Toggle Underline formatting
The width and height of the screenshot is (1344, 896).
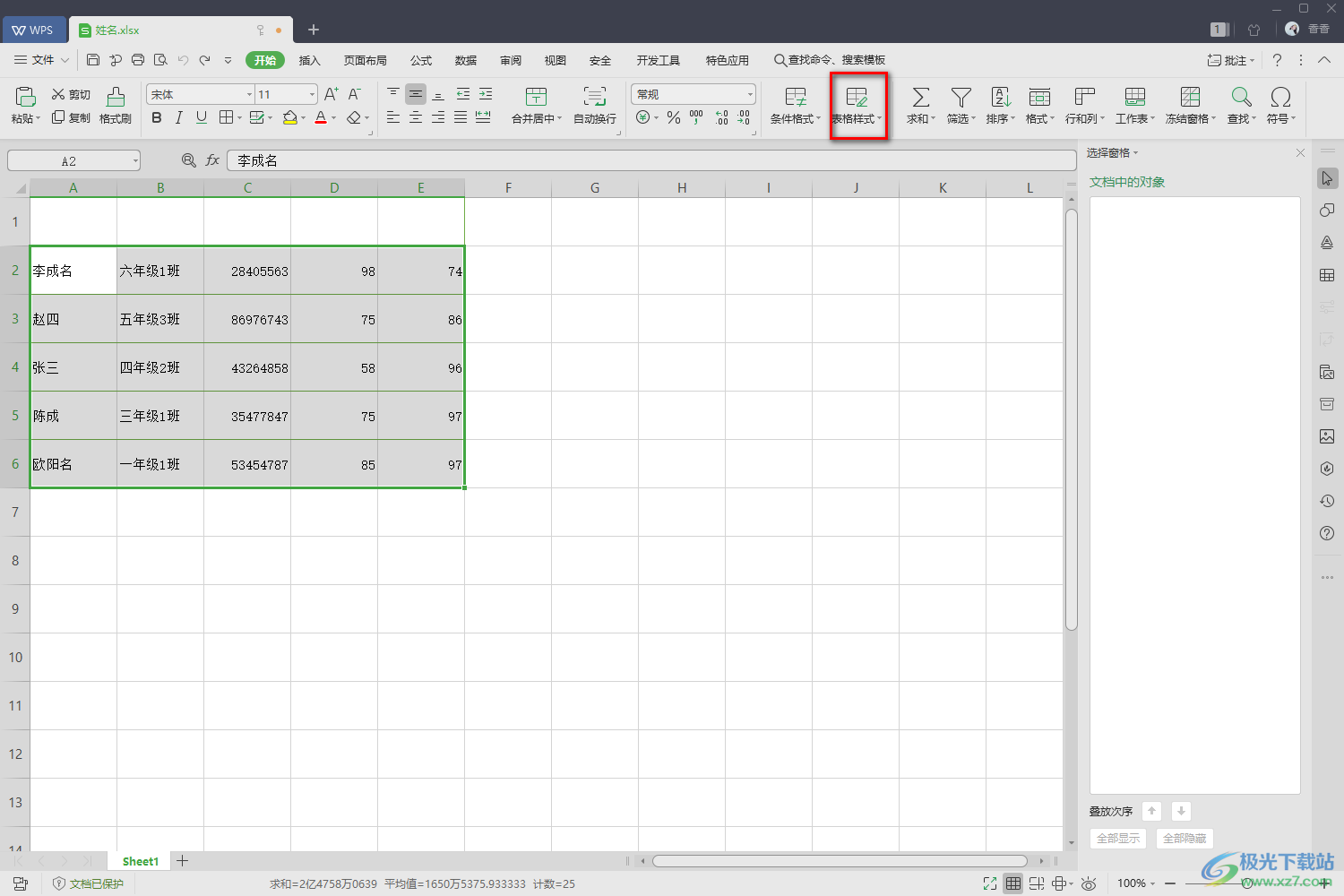coord(202,117)
